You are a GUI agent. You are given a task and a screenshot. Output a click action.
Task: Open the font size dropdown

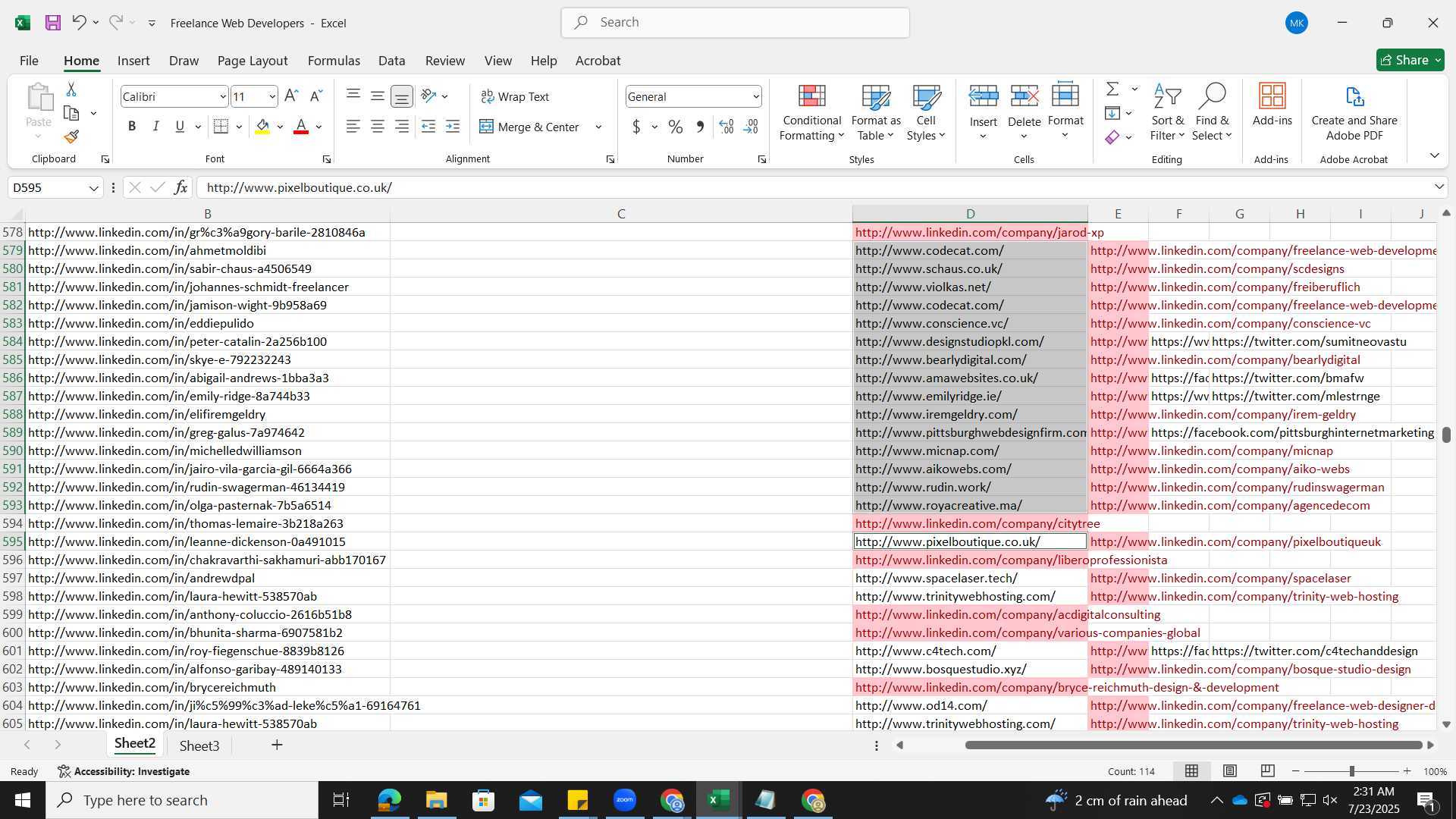tap(272, 96)
